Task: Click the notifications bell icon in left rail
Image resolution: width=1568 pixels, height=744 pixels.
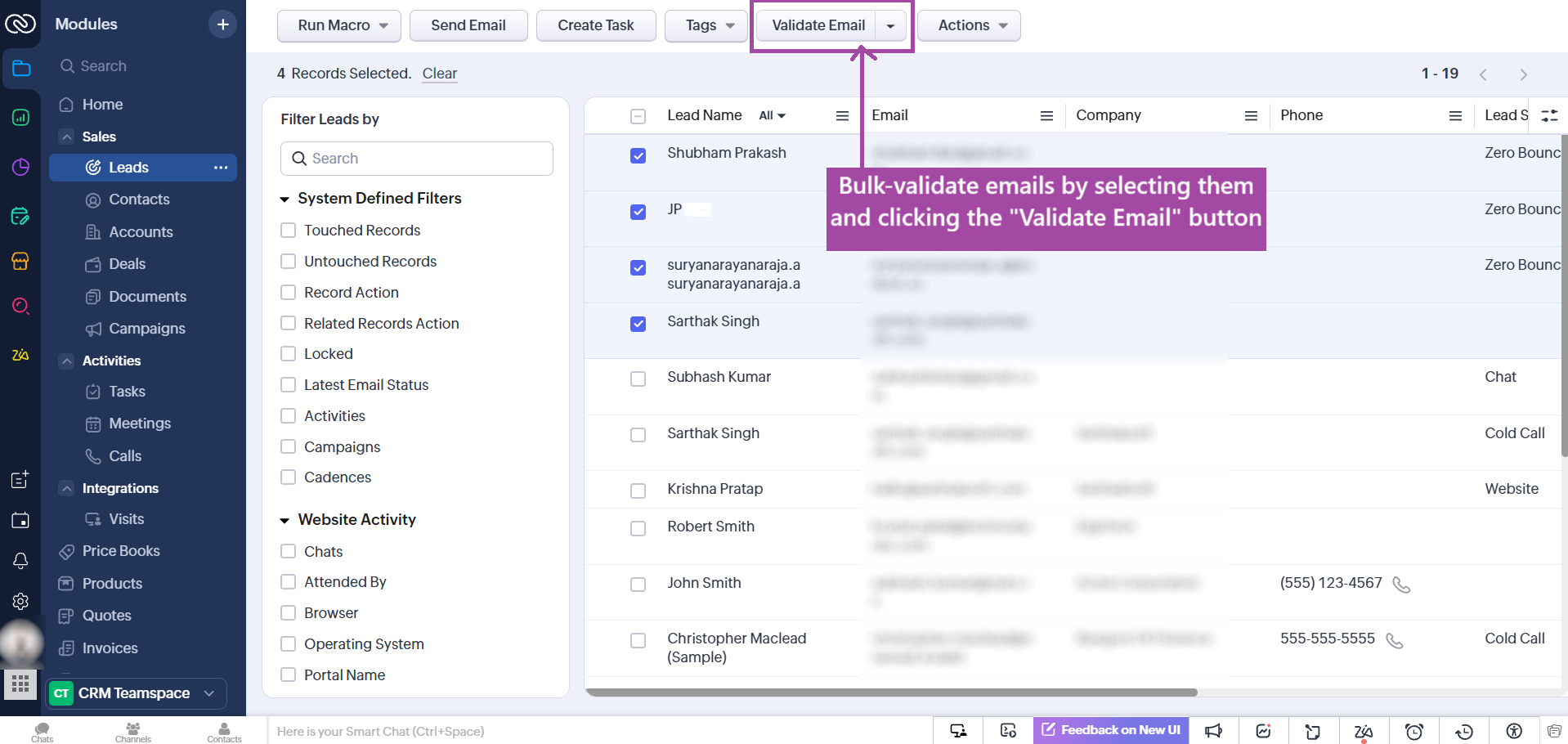Action: [x=20, y=561]
